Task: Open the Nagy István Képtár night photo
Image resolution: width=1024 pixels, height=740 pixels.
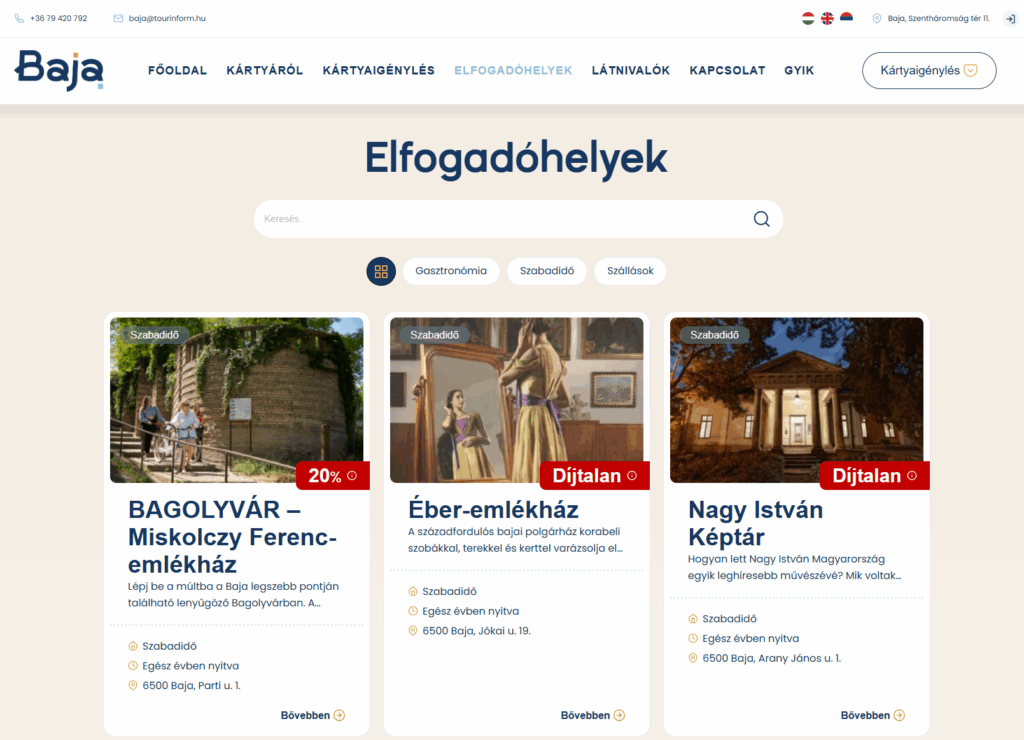Action: [x=797, y=400]
